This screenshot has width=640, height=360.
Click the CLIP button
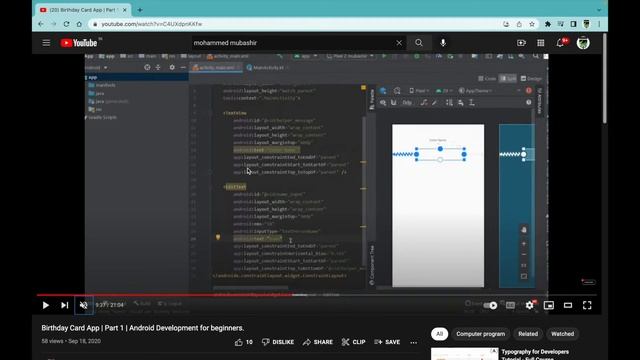pyautogui.click(x=353, y=342)
